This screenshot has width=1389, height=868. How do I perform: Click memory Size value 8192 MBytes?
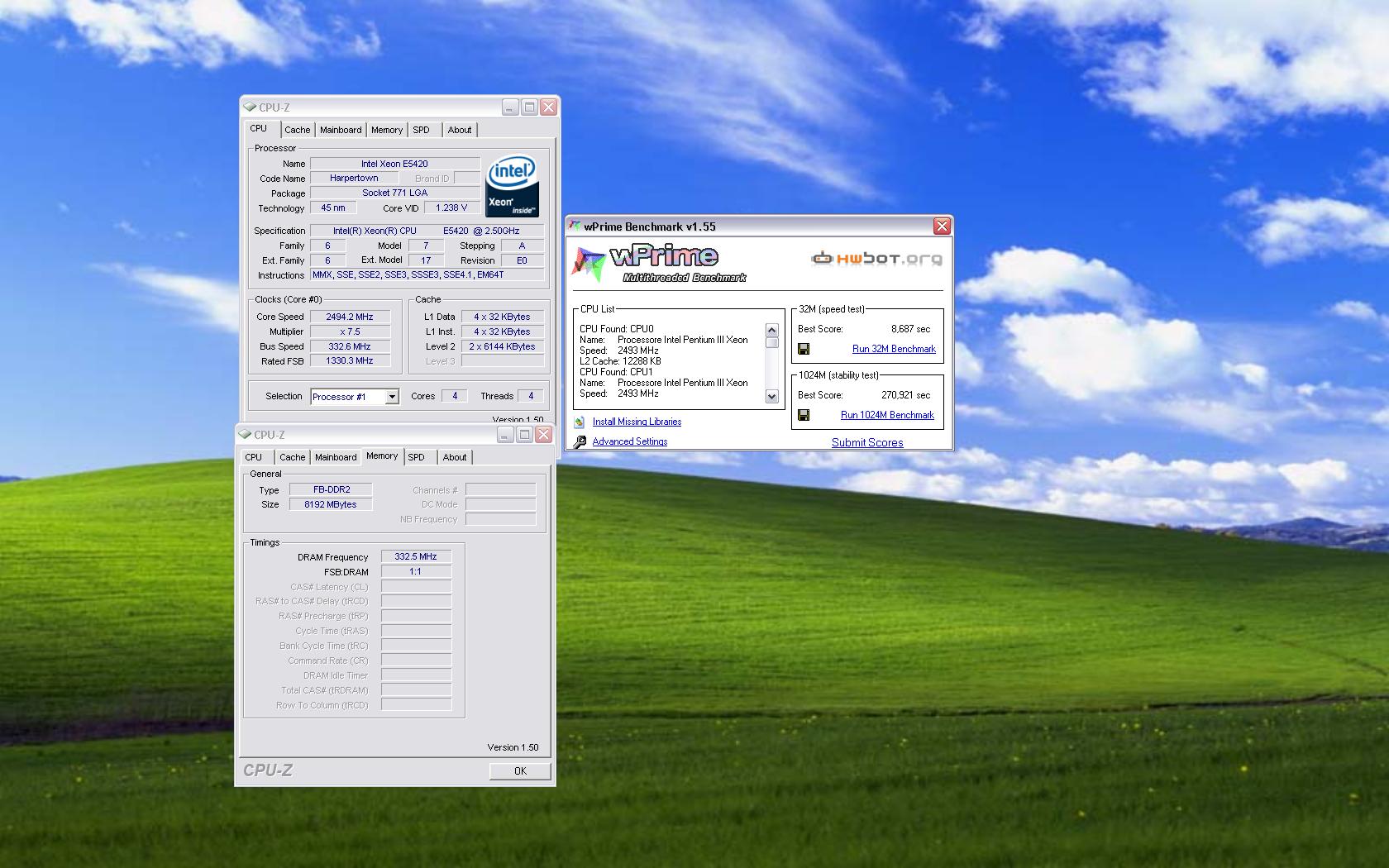(331, 504)
